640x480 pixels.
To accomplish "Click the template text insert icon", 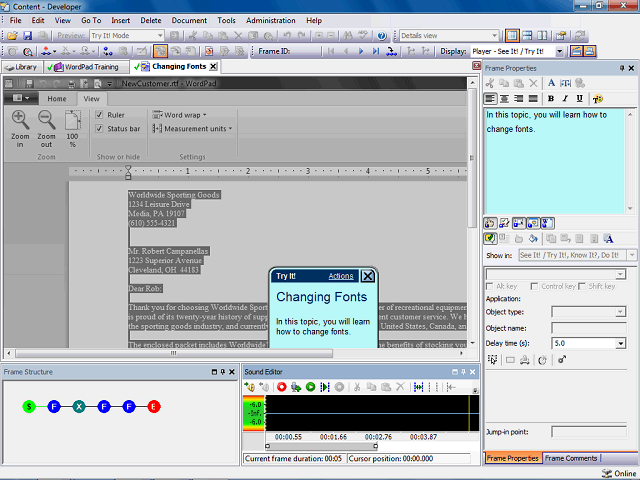I will (565, 83).
